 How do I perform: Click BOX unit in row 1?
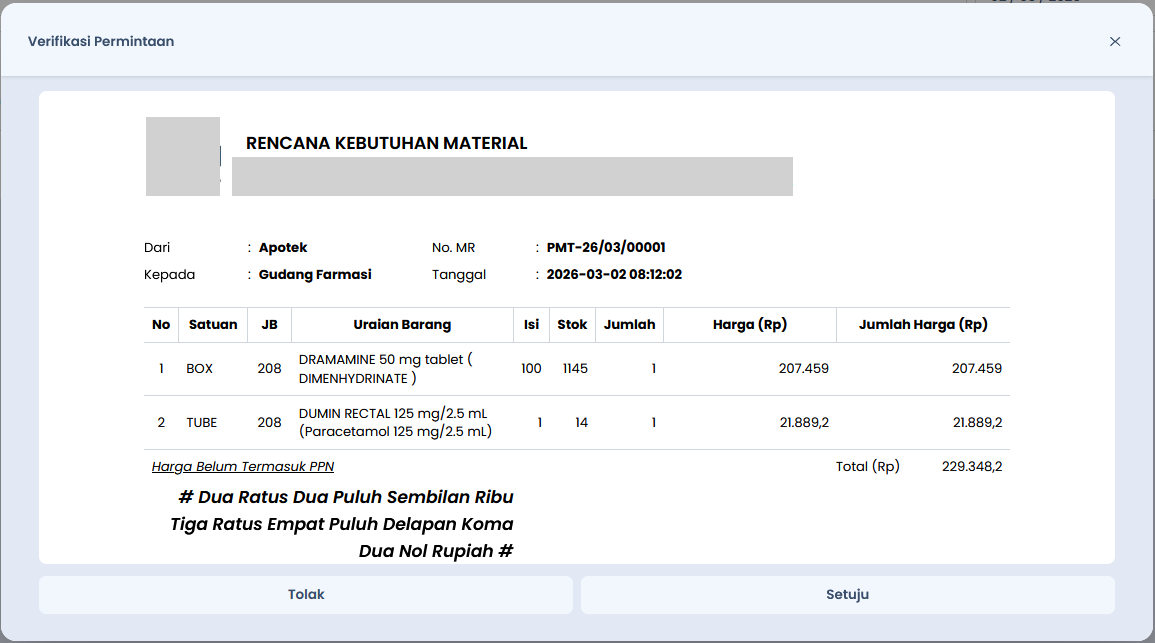(199, 369)
